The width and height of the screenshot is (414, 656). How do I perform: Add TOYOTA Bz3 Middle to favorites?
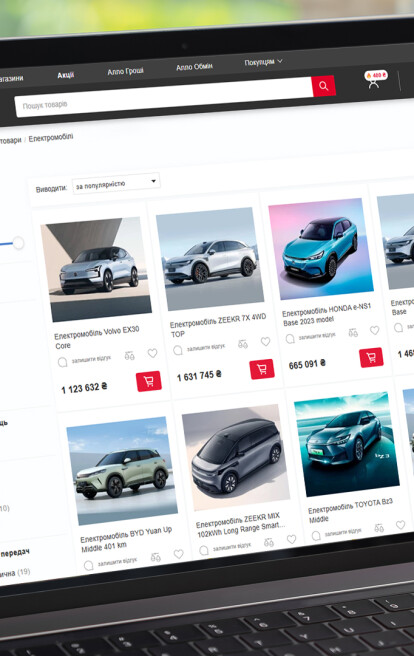(x=401, y=524)
